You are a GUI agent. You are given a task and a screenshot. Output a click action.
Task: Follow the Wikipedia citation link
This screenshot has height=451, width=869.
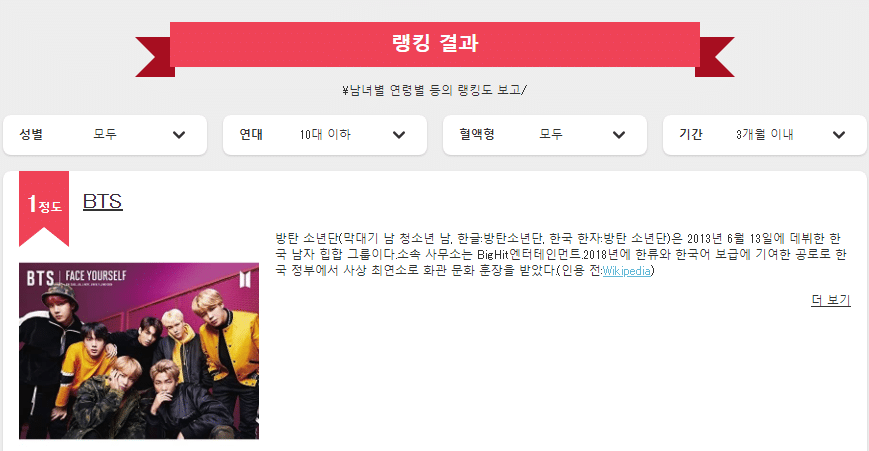(x=626, y=271)
